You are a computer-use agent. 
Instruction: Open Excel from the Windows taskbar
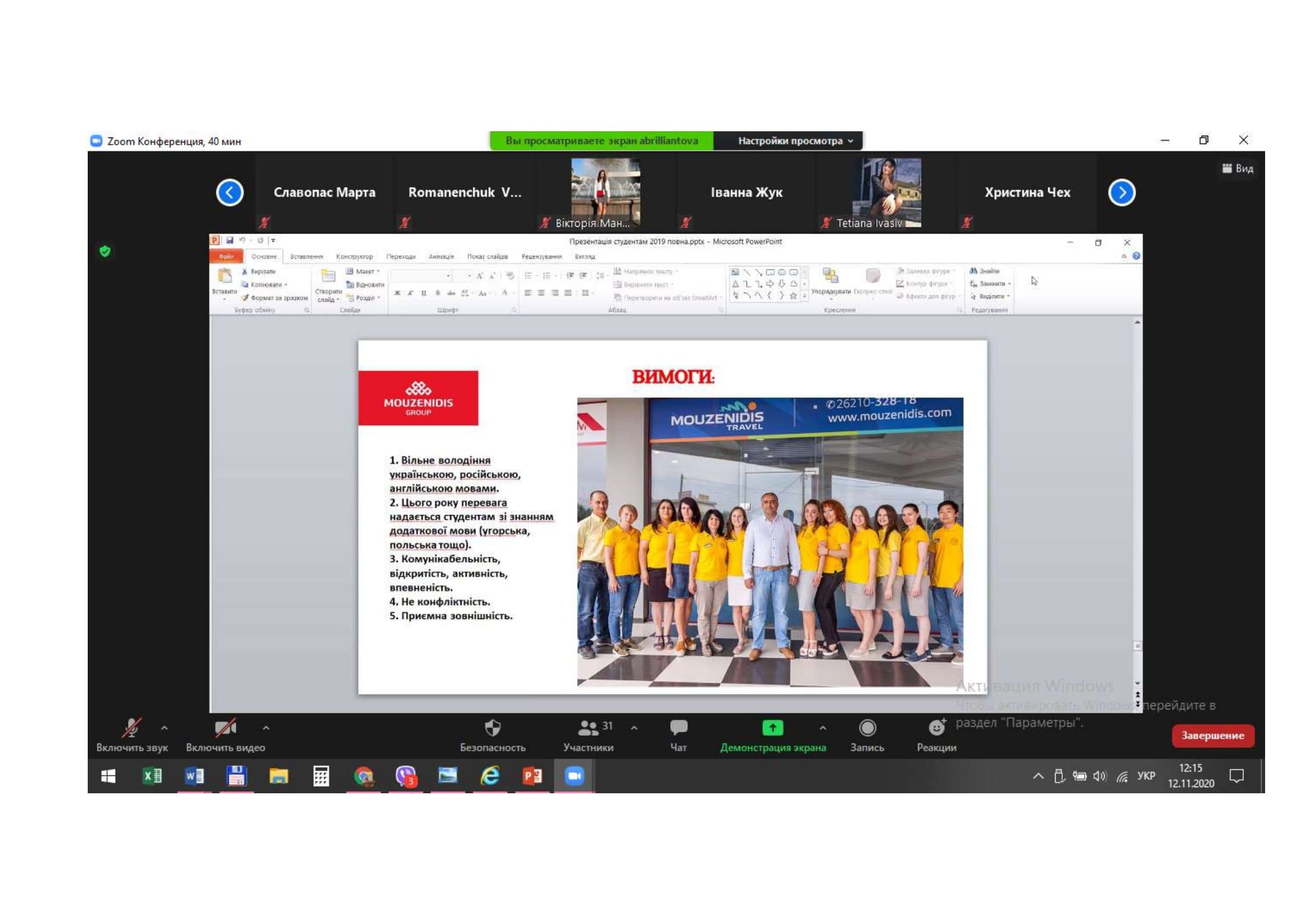click(x=152, y=776)
